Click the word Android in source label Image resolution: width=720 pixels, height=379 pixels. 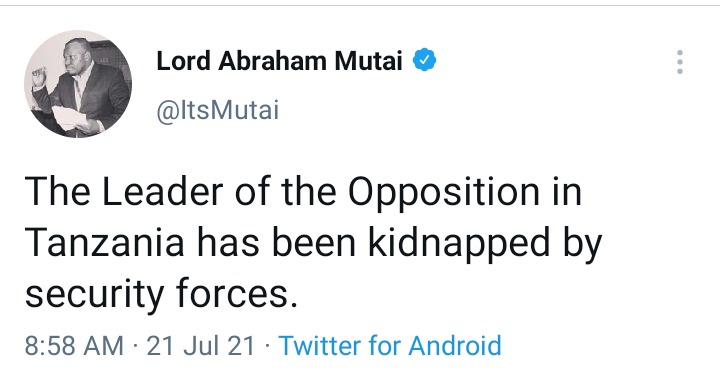(x=455, y=345)
